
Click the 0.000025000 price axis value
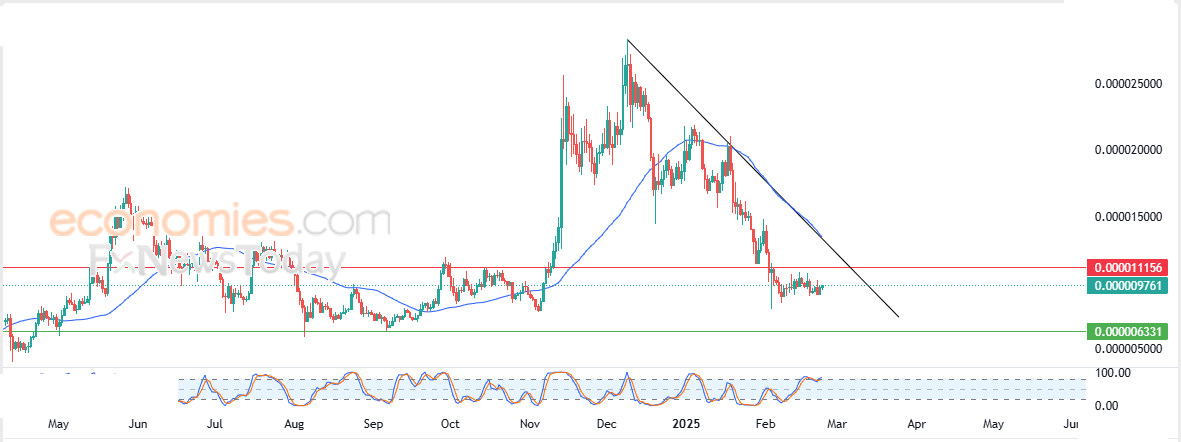(x=1128, y=84)
